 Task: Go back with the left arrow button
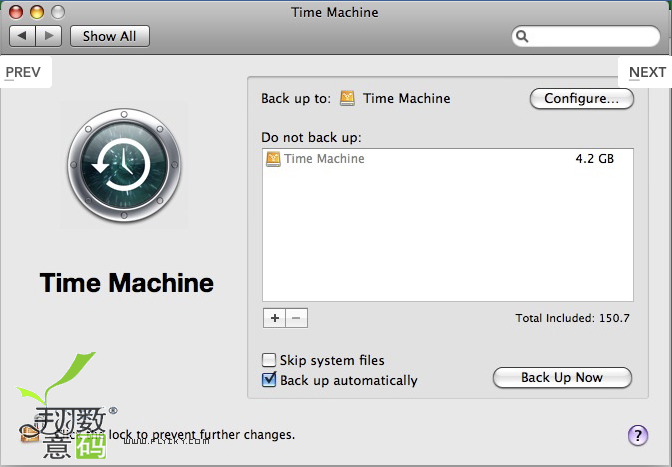[x=22, y=36]
